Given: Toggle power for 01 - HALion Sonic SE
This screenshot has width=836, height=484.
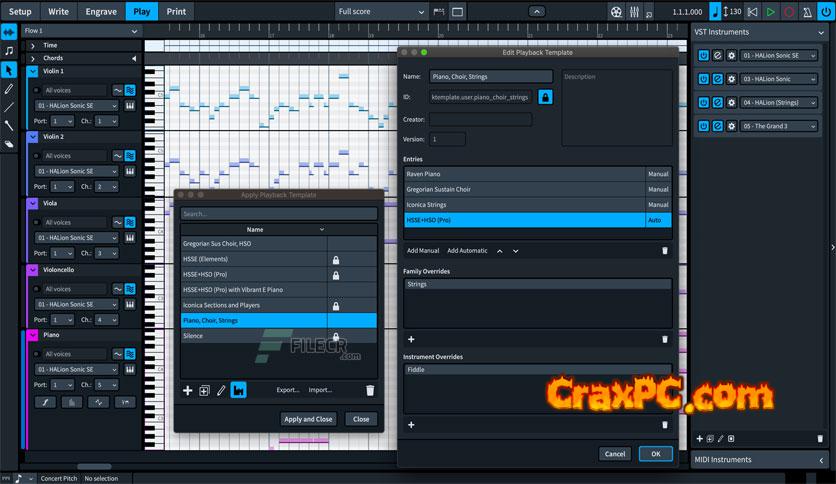Looking at the screenshot, I should pyautogui.click(x=703, y=56).
